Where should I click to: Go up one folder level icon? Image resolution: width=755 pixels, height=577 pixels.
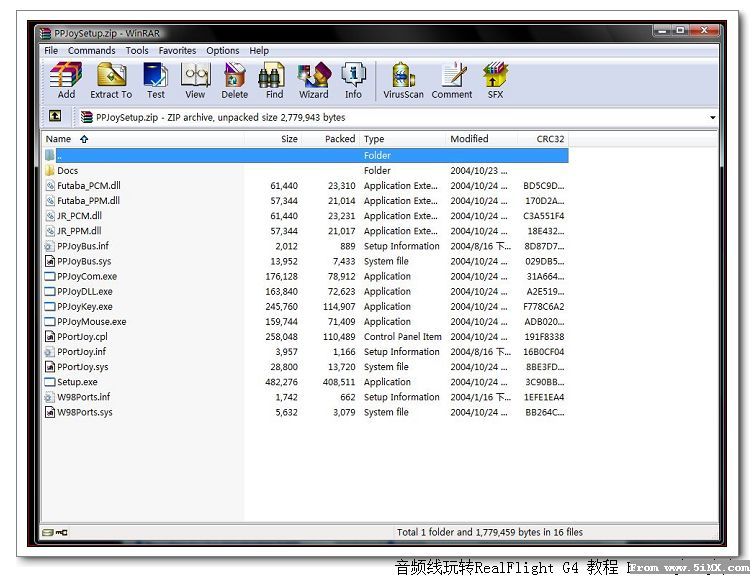[55, 116]
